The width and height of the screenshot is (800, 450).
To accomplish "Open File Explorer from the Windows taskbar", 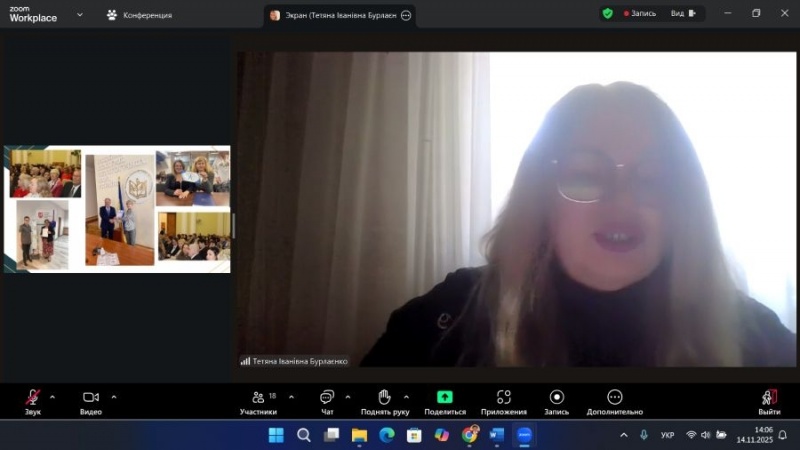I will click(x=359, y=435).
